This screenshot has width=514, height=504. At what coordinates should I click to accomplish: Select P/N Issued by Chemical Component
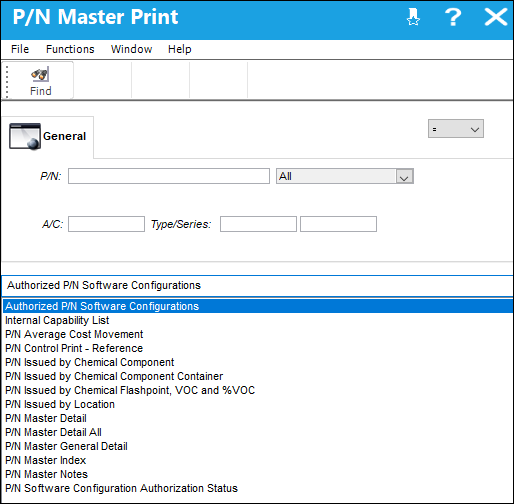point(258,362)
